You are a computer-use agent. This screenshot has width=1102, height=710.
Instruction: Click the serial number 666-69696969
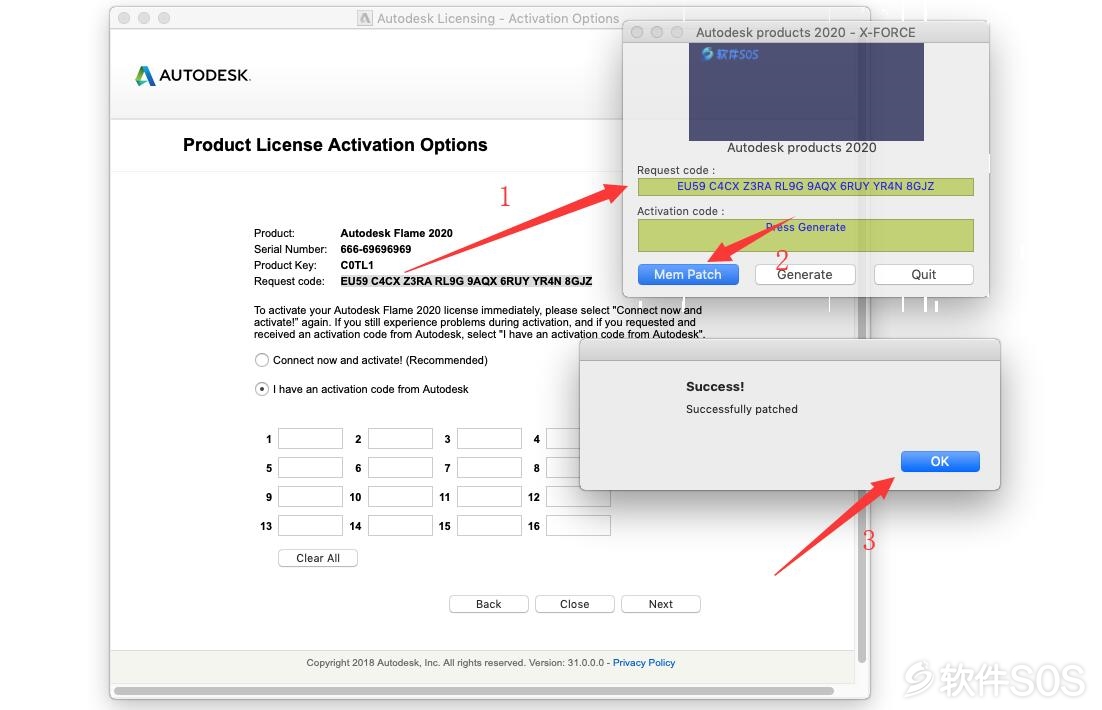coord(376,249)
